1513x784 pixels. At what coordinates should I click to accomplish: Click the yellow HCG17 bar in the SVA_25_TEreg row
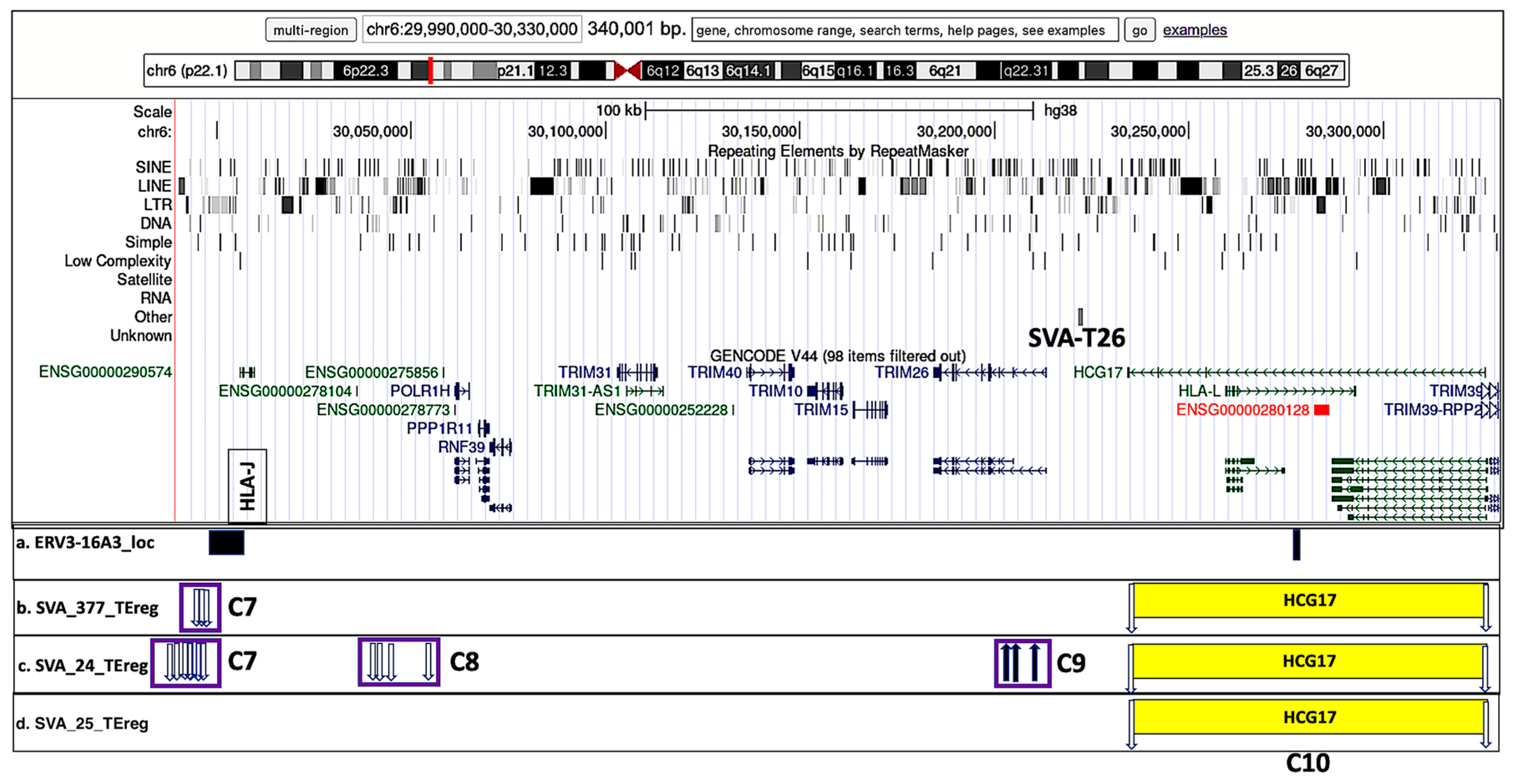click(x=1309, y=717)
